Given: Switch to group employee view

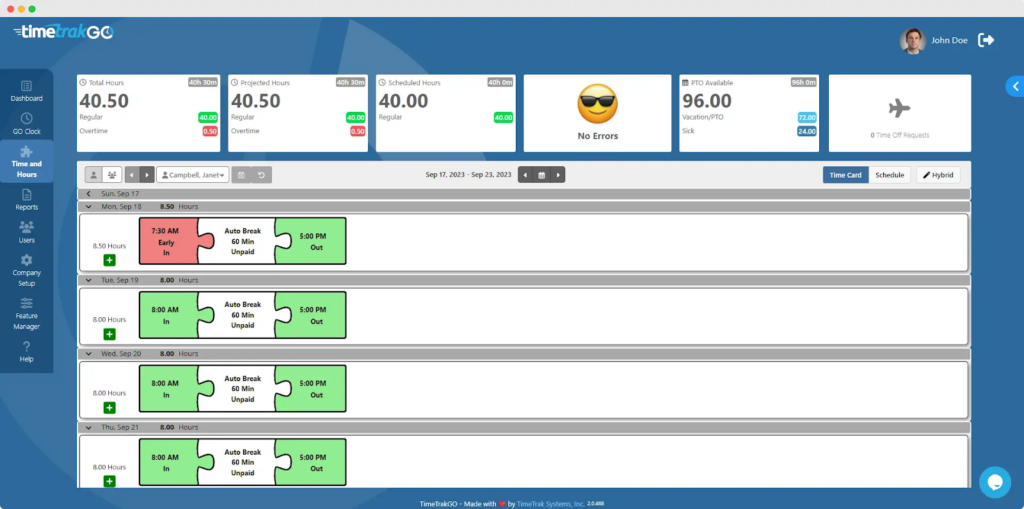Looking at the screenshot, I should tap(112, 174).
